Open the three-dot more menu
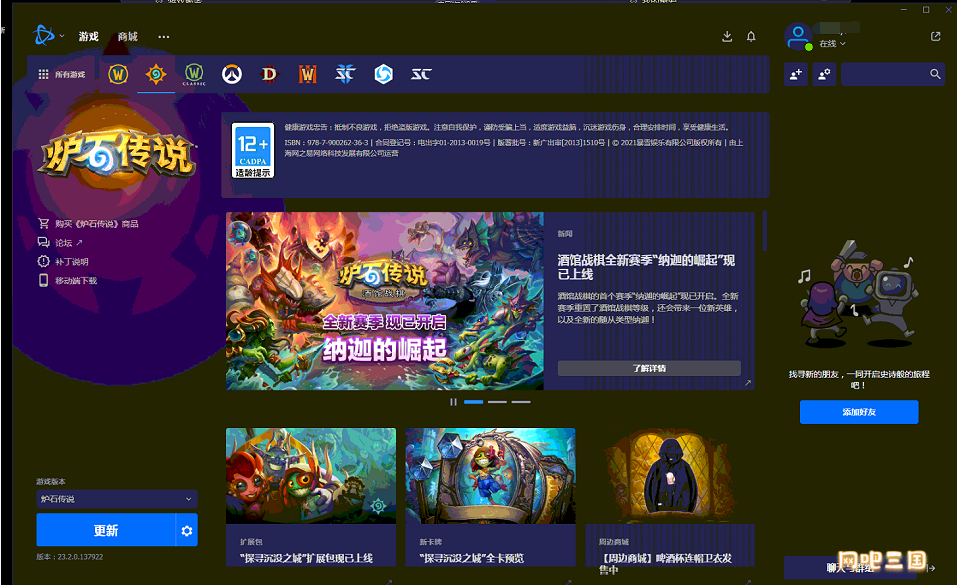Image resolution: width=957 pixels, height=585 pixels. [x=164, y=37]
